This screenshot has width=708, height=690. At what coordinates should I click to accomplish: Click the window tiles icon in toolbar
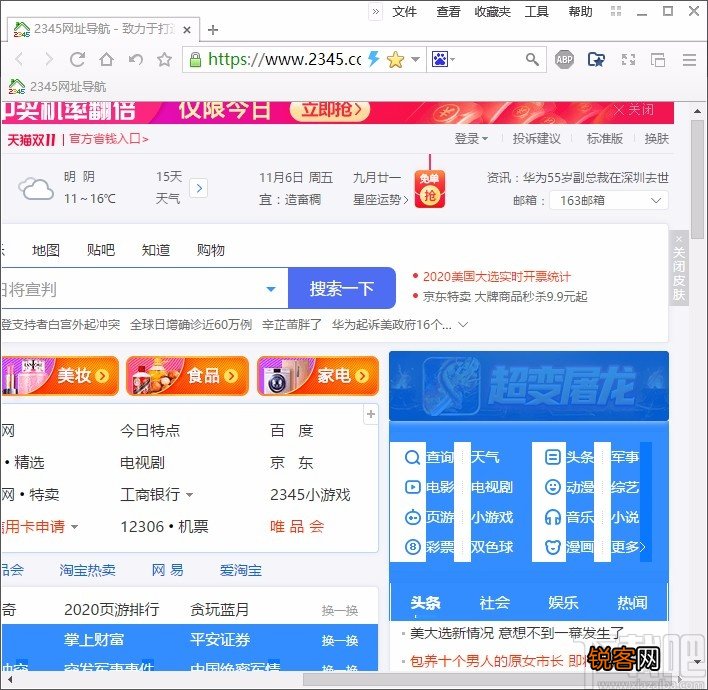(x=657, y=59)
